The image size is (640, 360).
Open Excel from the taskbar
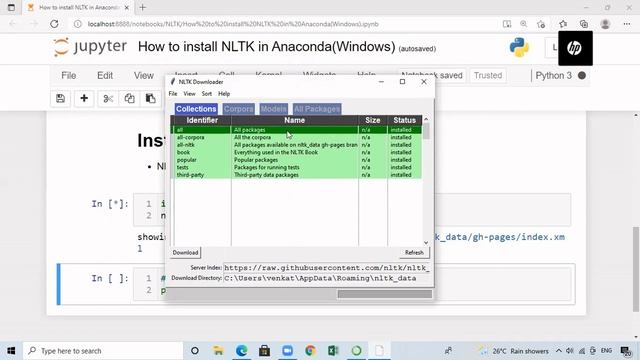click(x=333, y=351)
